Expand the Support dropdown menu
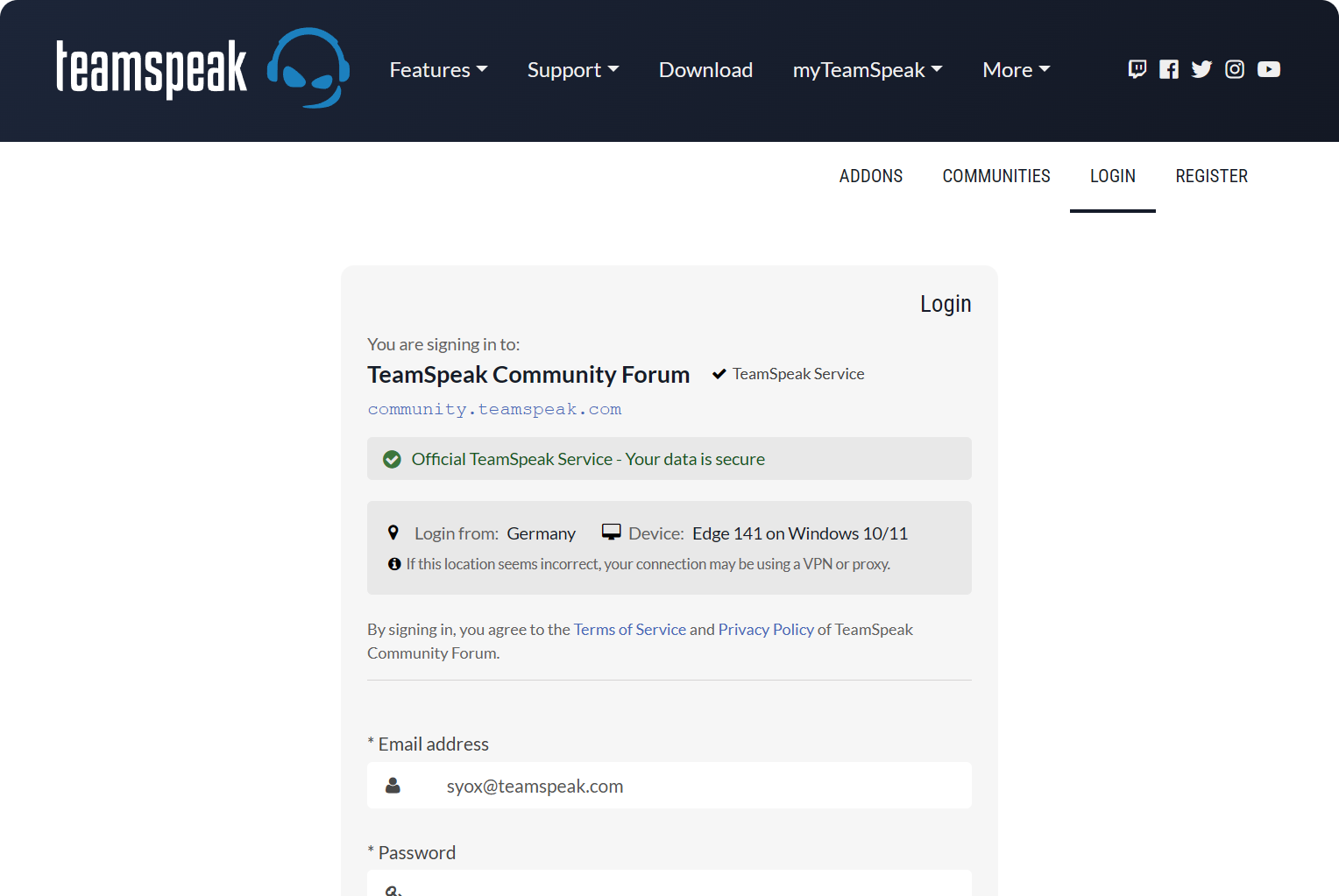 pyautogui.click(x=573, y=70)
